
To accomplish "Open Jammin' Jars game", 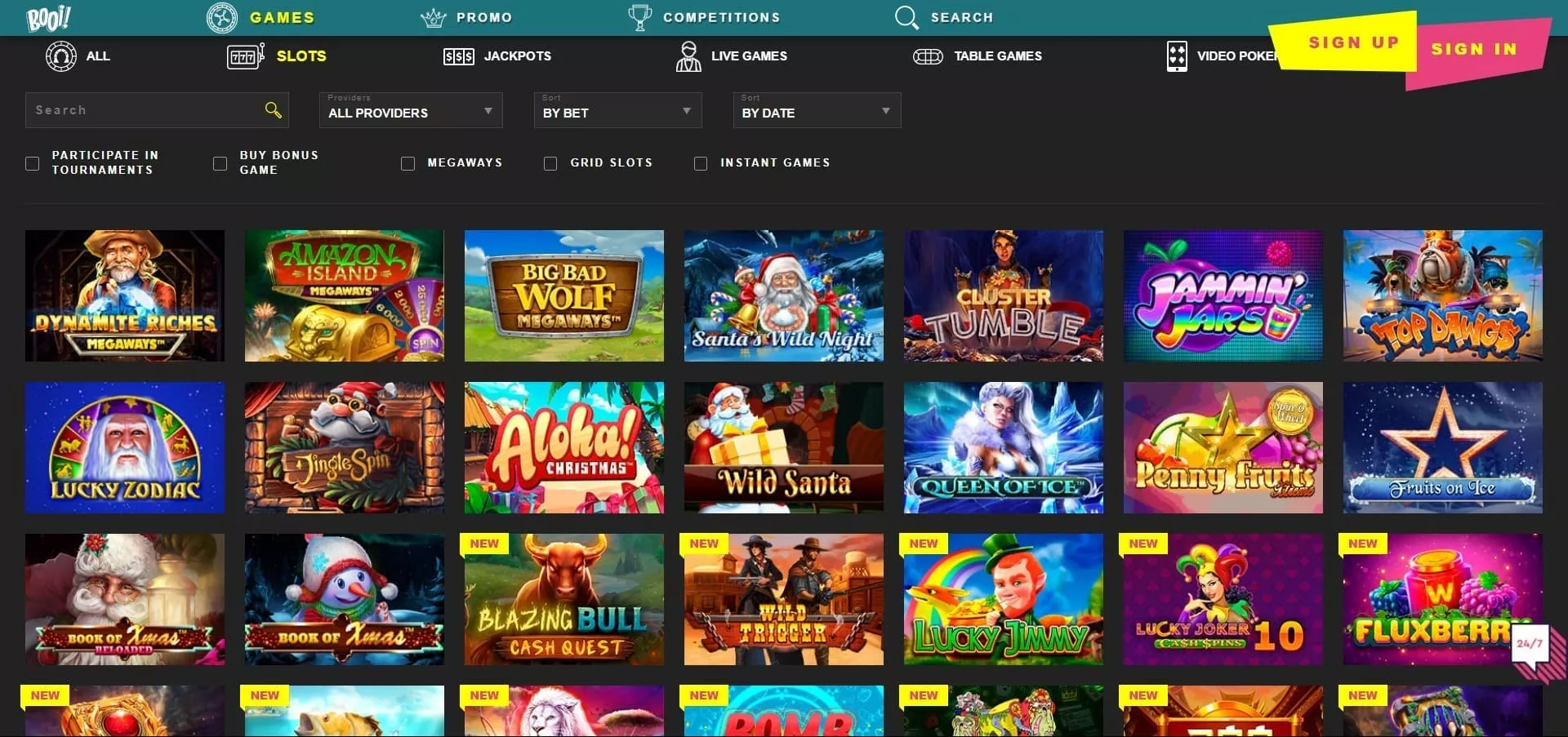I will point(1223,295).
